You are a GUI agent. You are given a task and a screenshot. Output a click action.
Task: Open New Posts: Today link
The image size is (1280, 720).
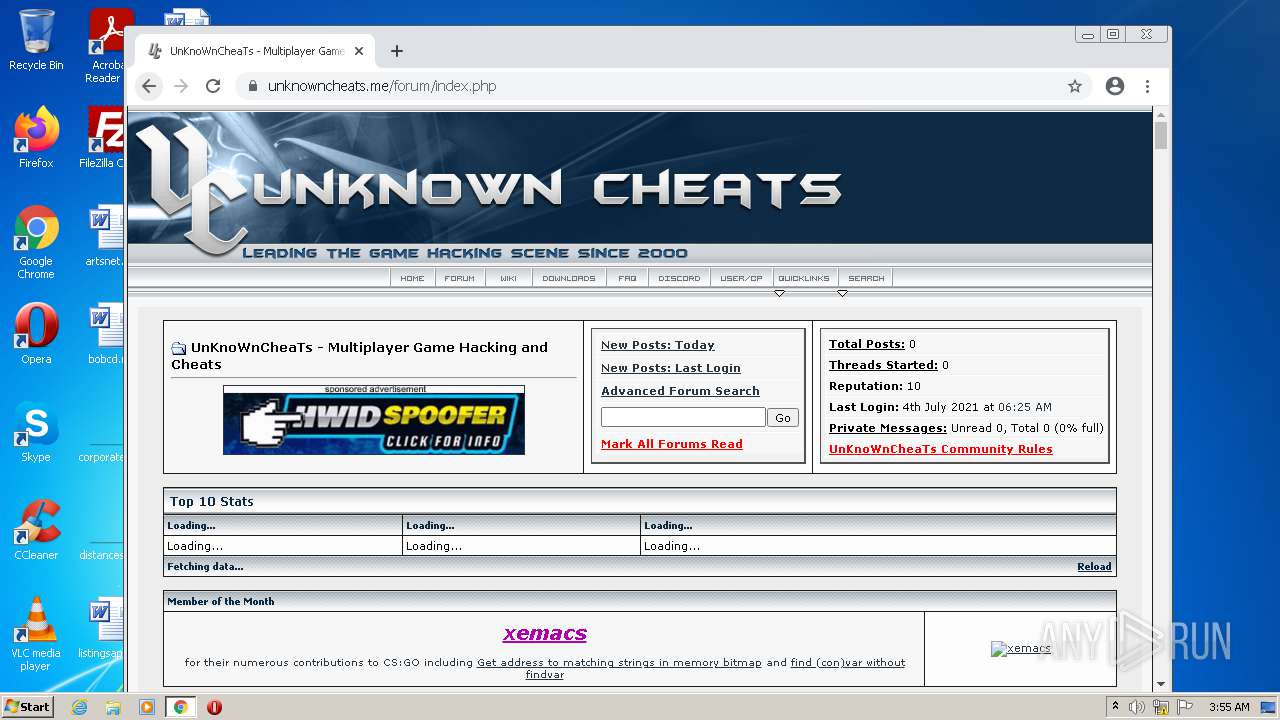tap(658, 345)
